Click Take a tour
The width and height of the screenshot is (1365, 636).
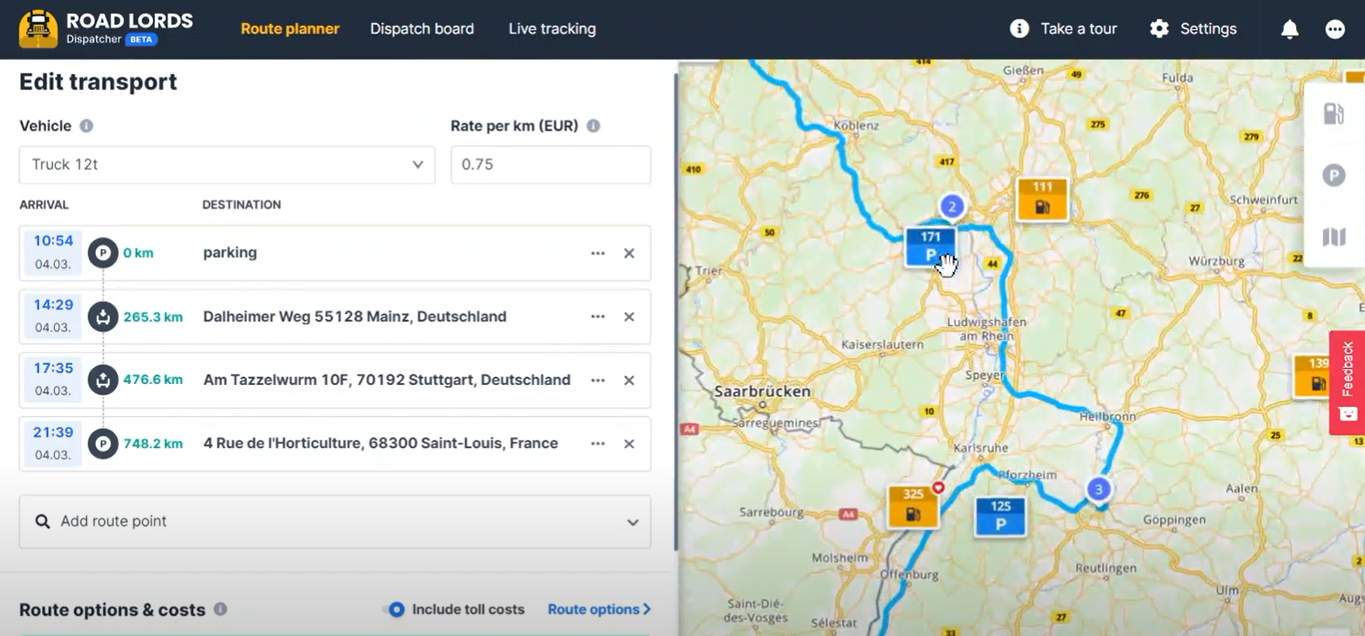[x=1063, y=29]
